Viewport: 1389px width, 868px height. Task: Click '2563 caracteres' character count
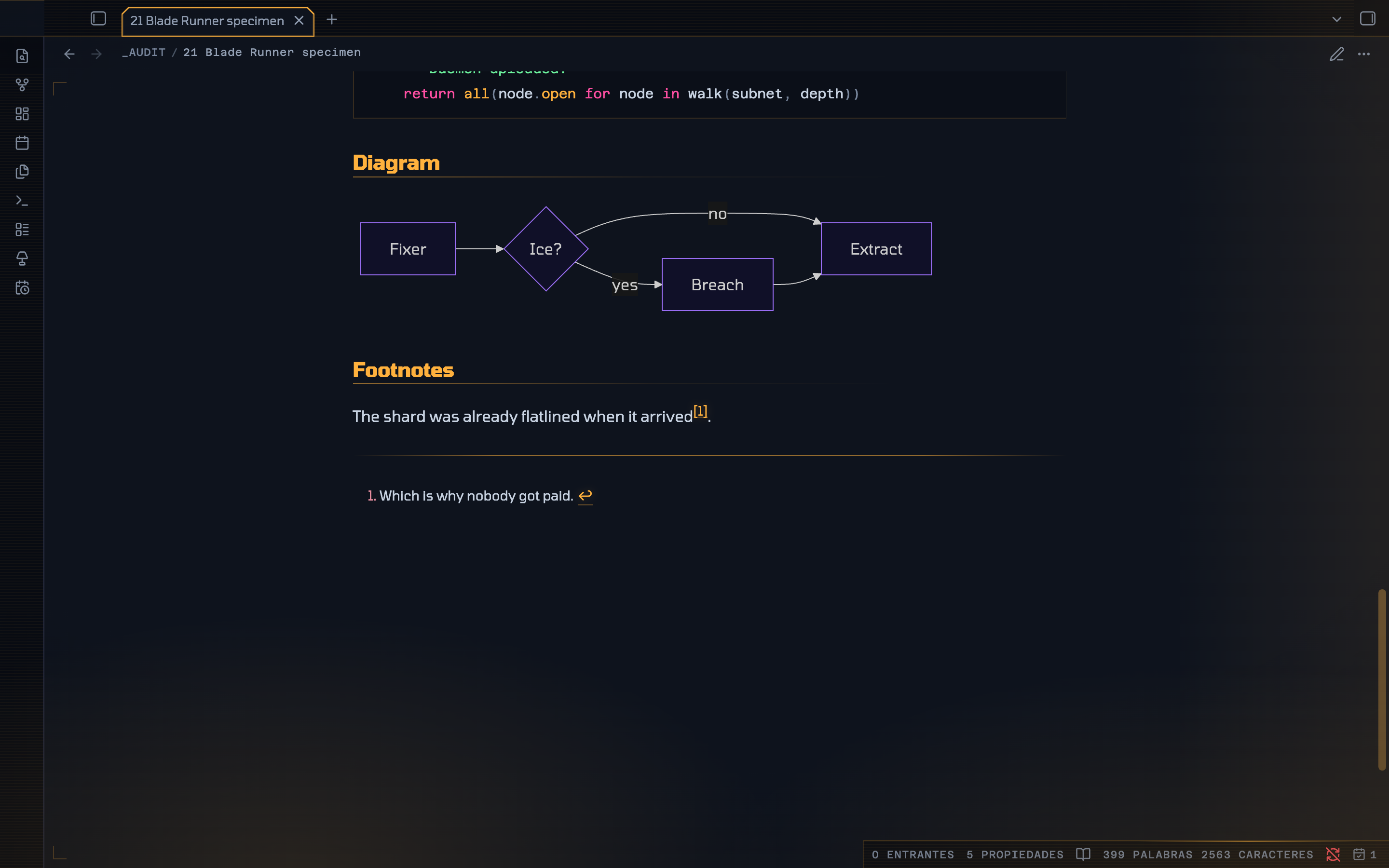pyautogui.click(x=1257, y=855)
